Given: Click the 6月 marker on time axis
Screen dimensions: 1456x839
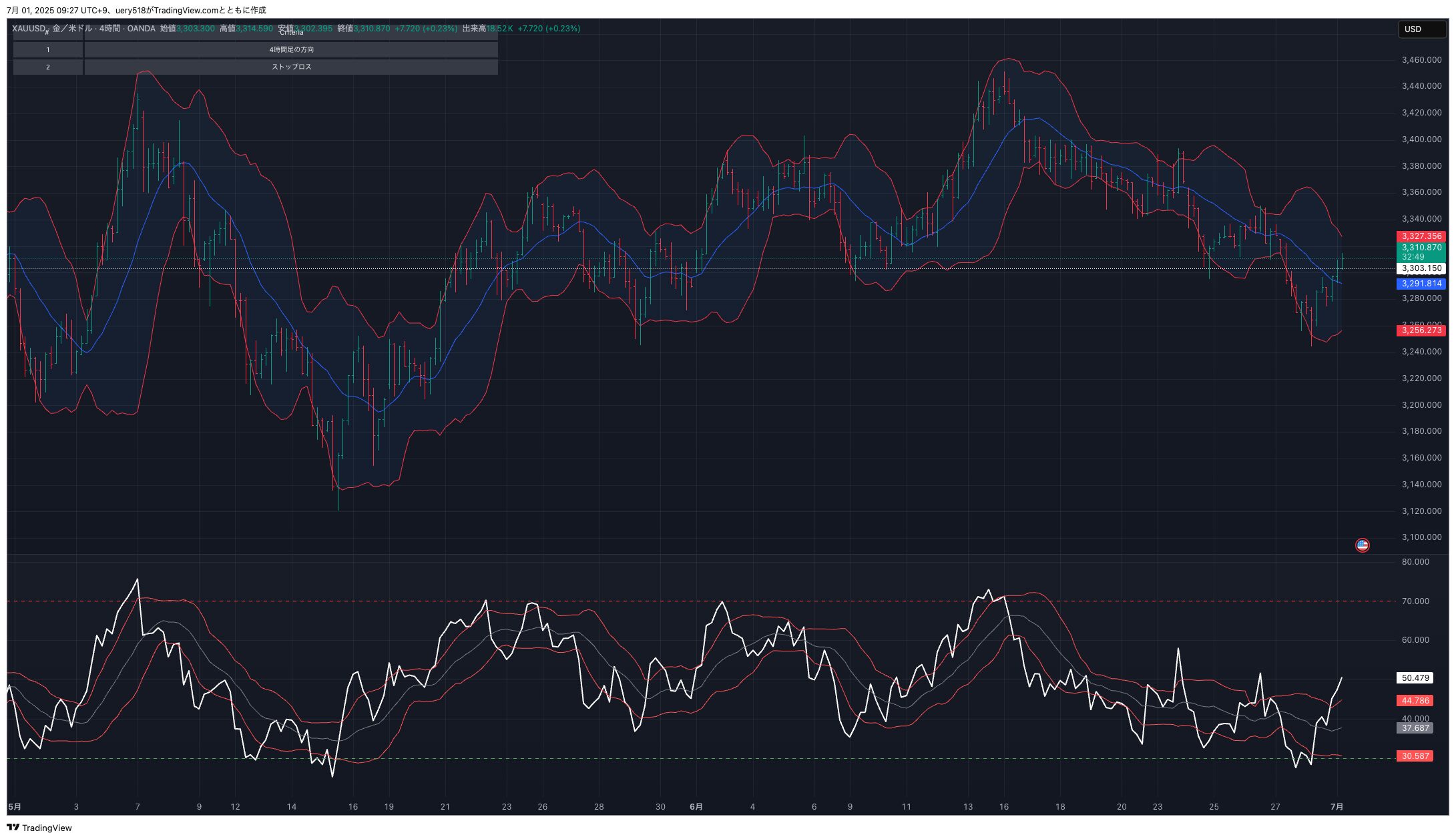Looking at the screenshot, I should click(696, 807).
